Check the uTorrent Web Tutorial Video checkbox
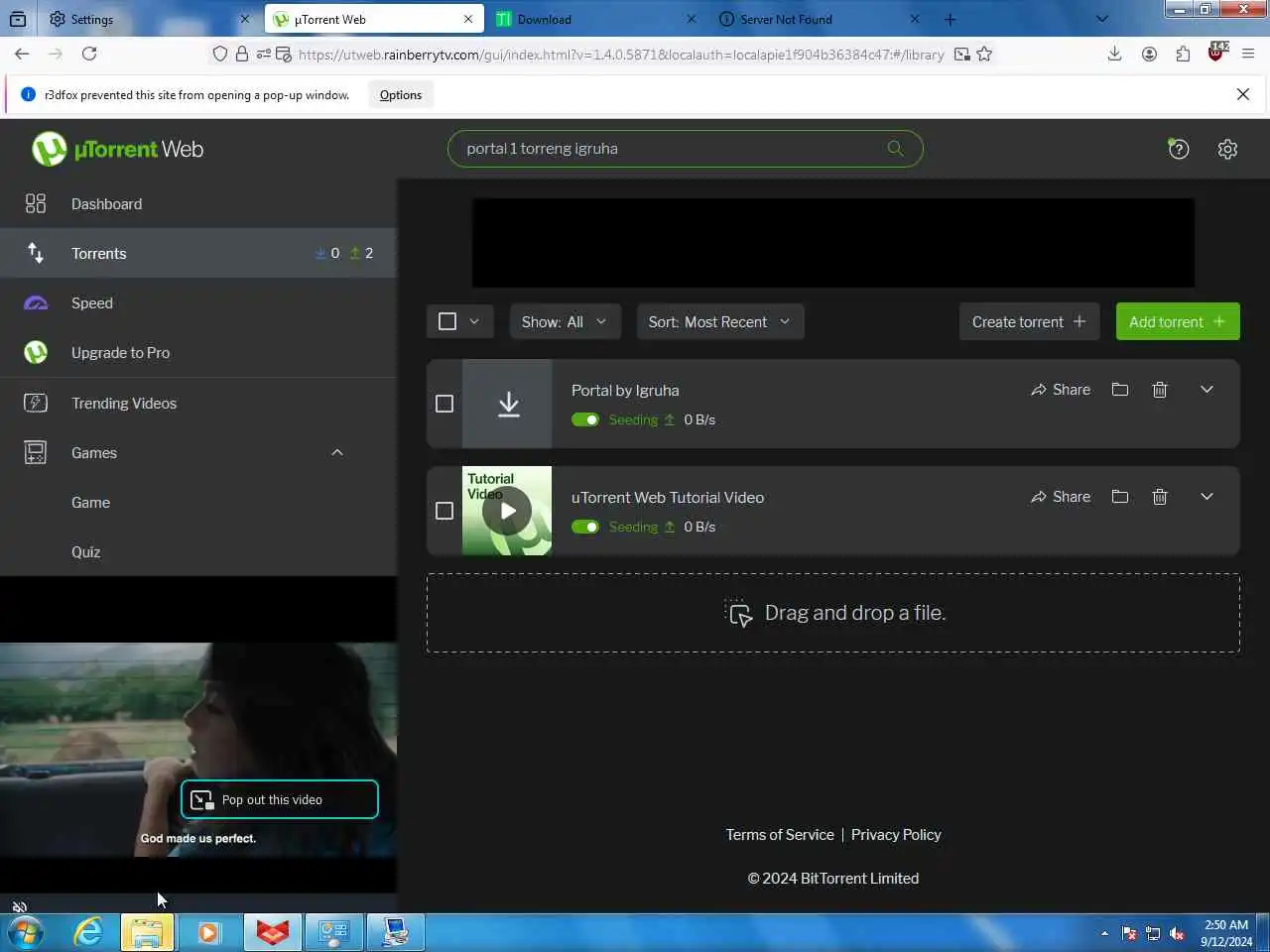Screen dimensions: 1270x952 click(444, 511)
